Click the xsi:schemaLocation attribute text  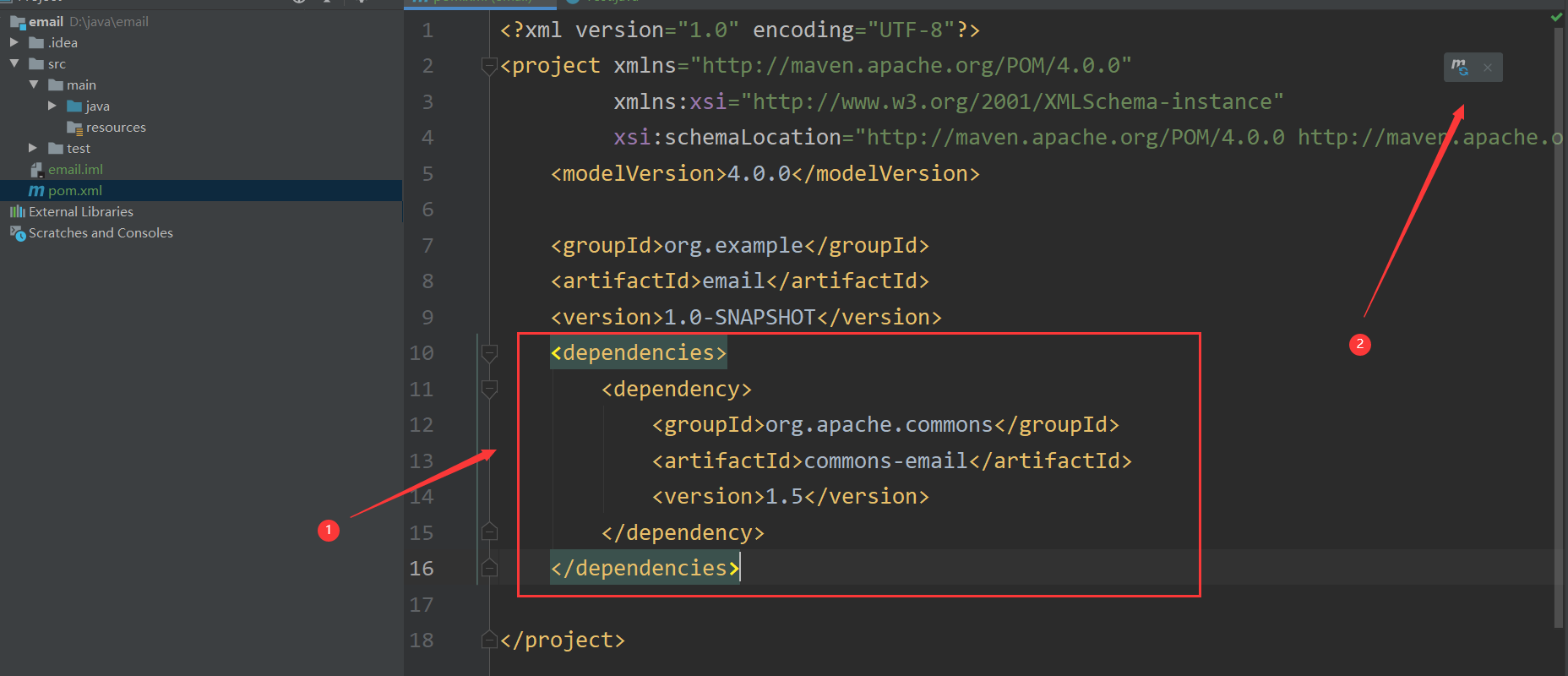(x=1090, y=138)
